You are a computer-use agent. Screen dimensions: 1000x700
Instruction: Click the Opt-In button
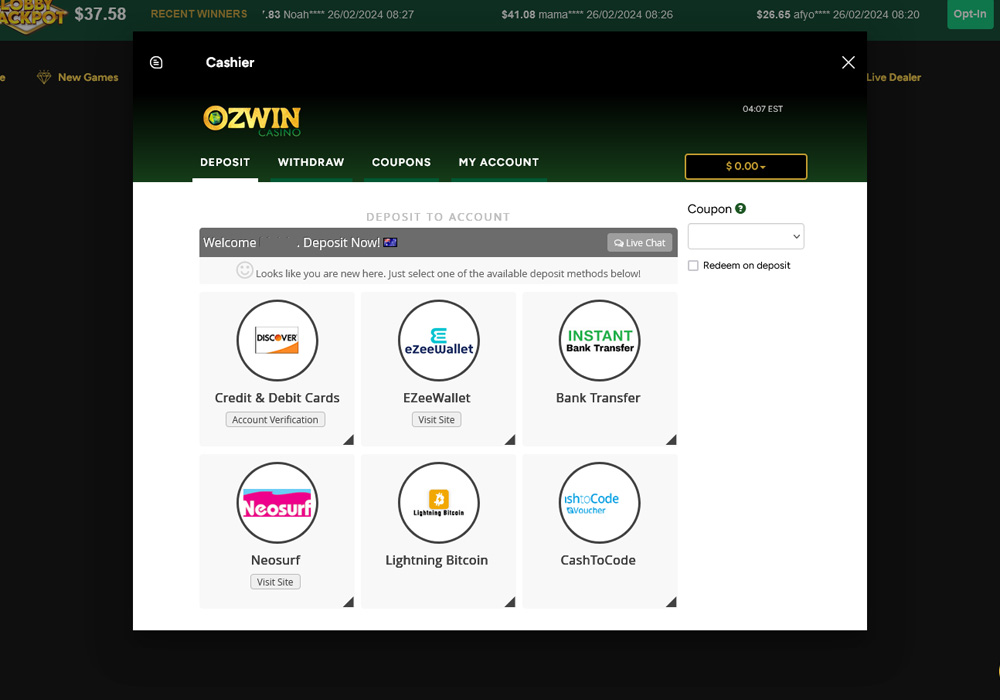point(970,14)
